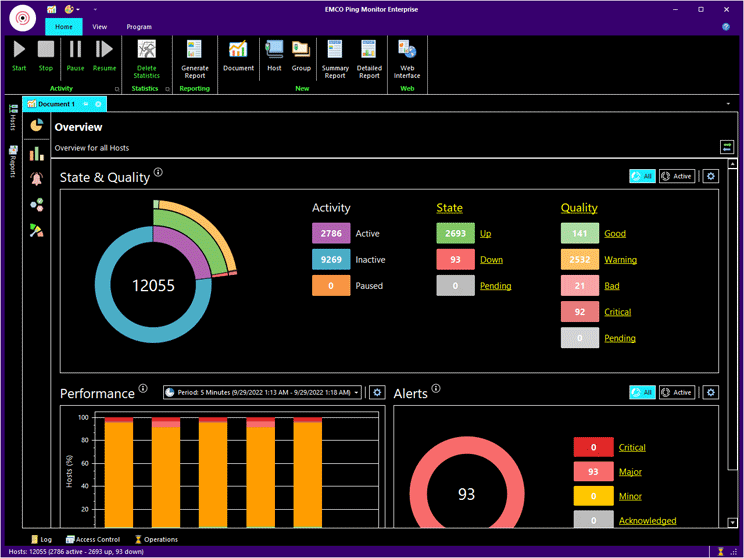Pause monitoring from the Activity group
The image size is (744, 558).
coord(75,55)
